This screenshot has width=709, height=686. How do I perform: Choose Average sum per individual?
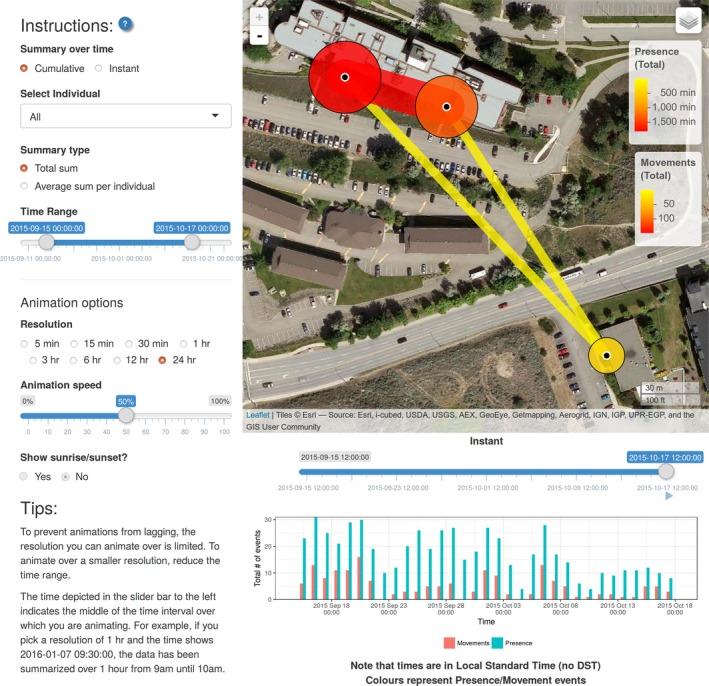(x=25, y=186)
